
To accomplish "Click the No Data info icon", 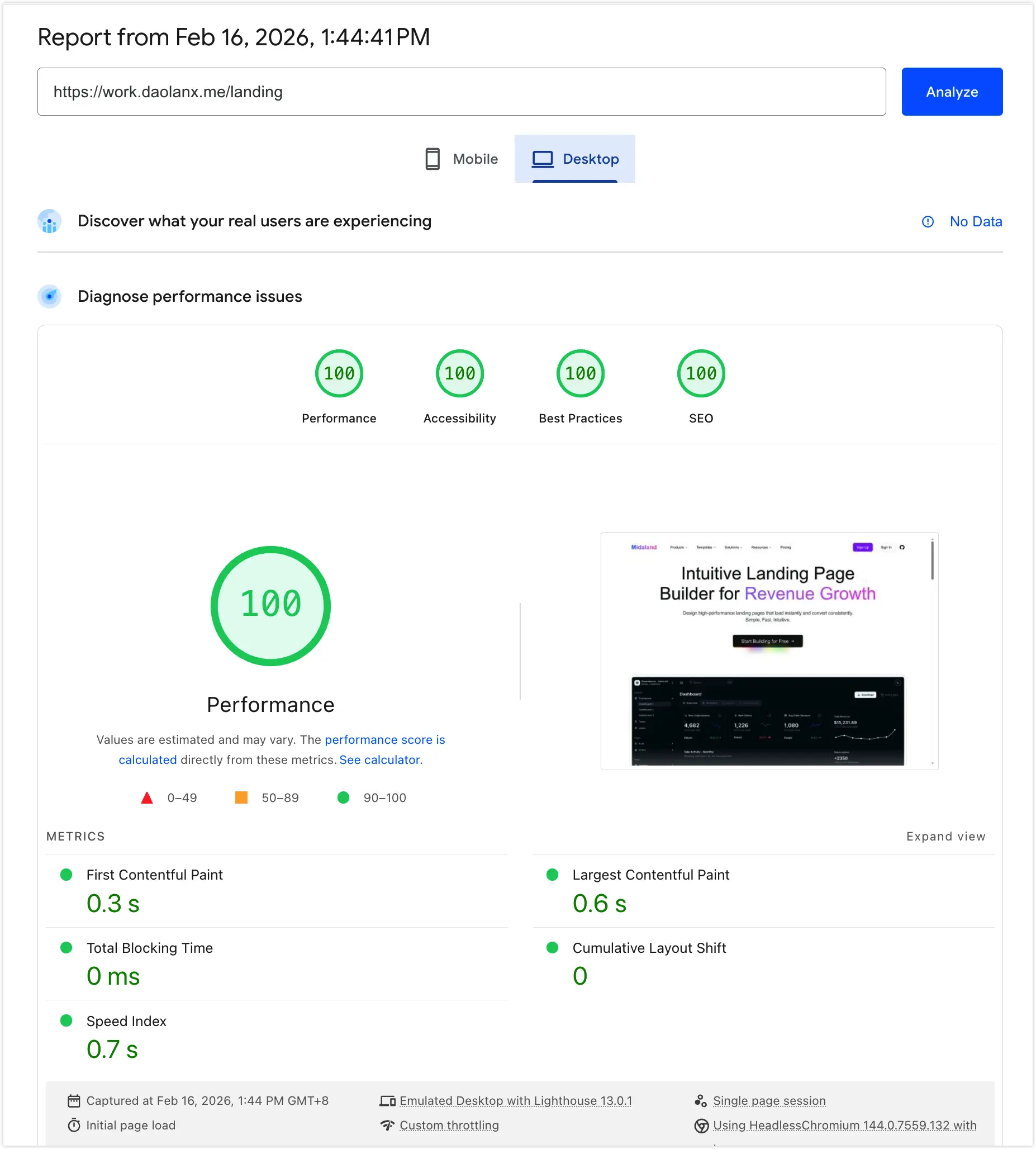I will click(x=927, y=221).
